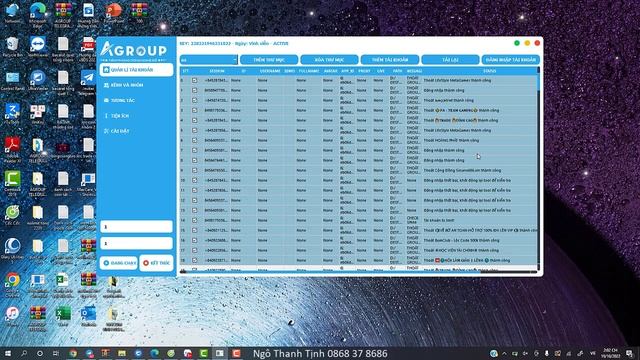Open the Network desktop icon
Image resolution: width=640 pixels, height=360 pixels.
tap(12, 12)
